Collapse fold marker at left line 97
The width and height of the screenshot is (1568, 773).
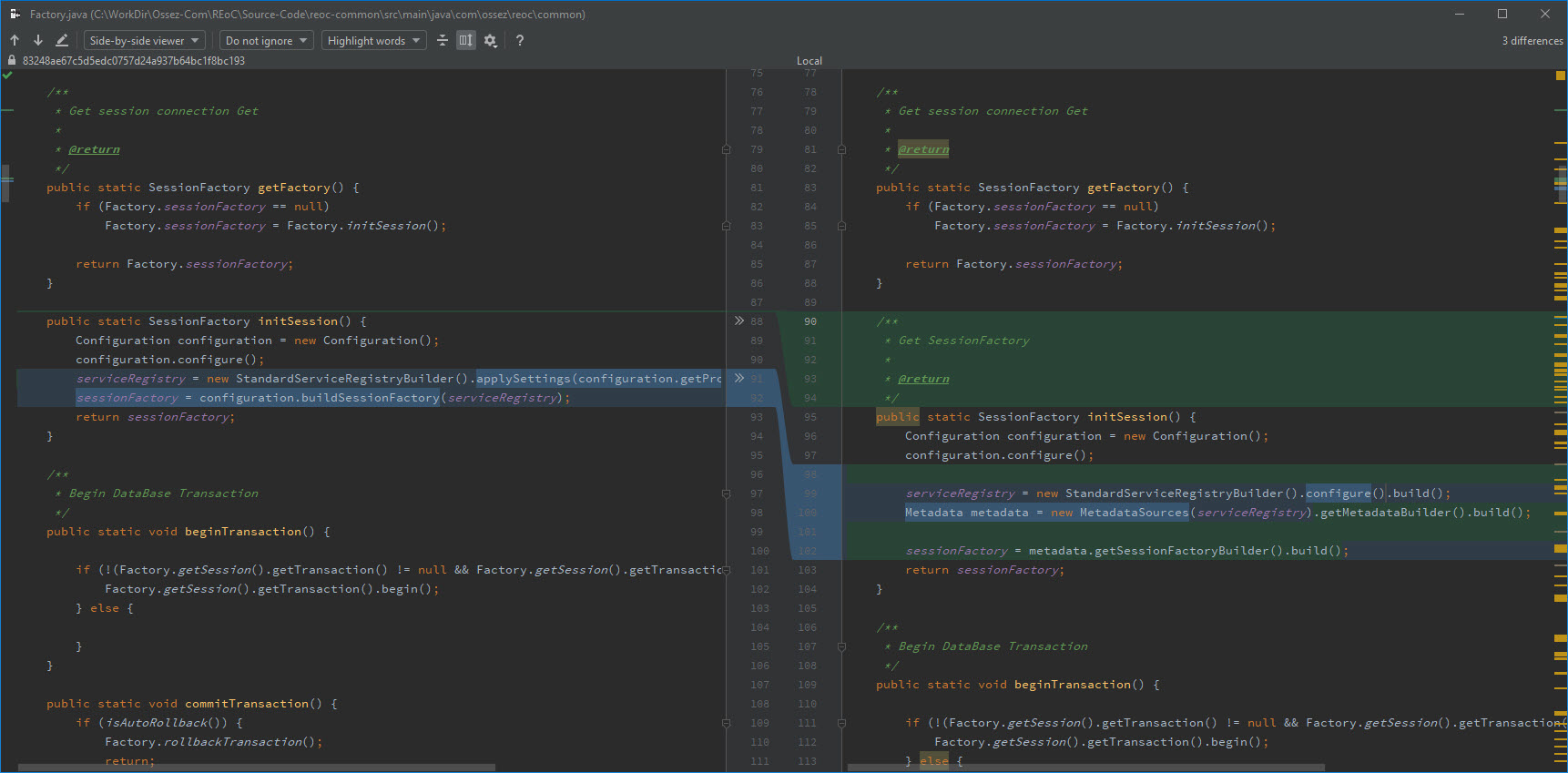(727, 493)
